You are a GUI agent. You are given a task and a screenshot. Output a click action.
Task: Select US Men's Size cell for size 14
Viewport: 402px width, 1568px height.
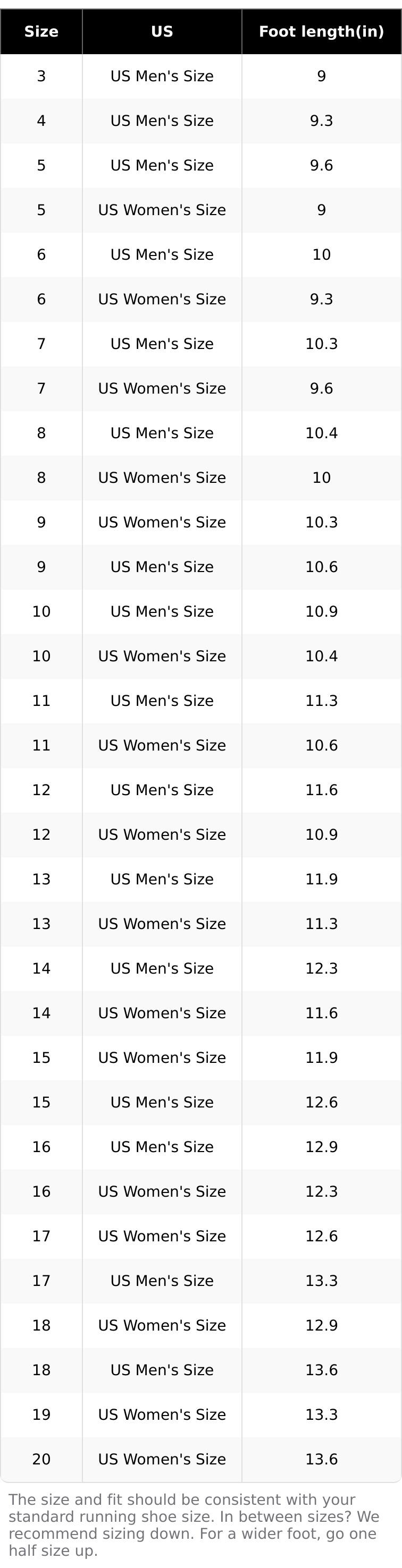coord(162,968)
